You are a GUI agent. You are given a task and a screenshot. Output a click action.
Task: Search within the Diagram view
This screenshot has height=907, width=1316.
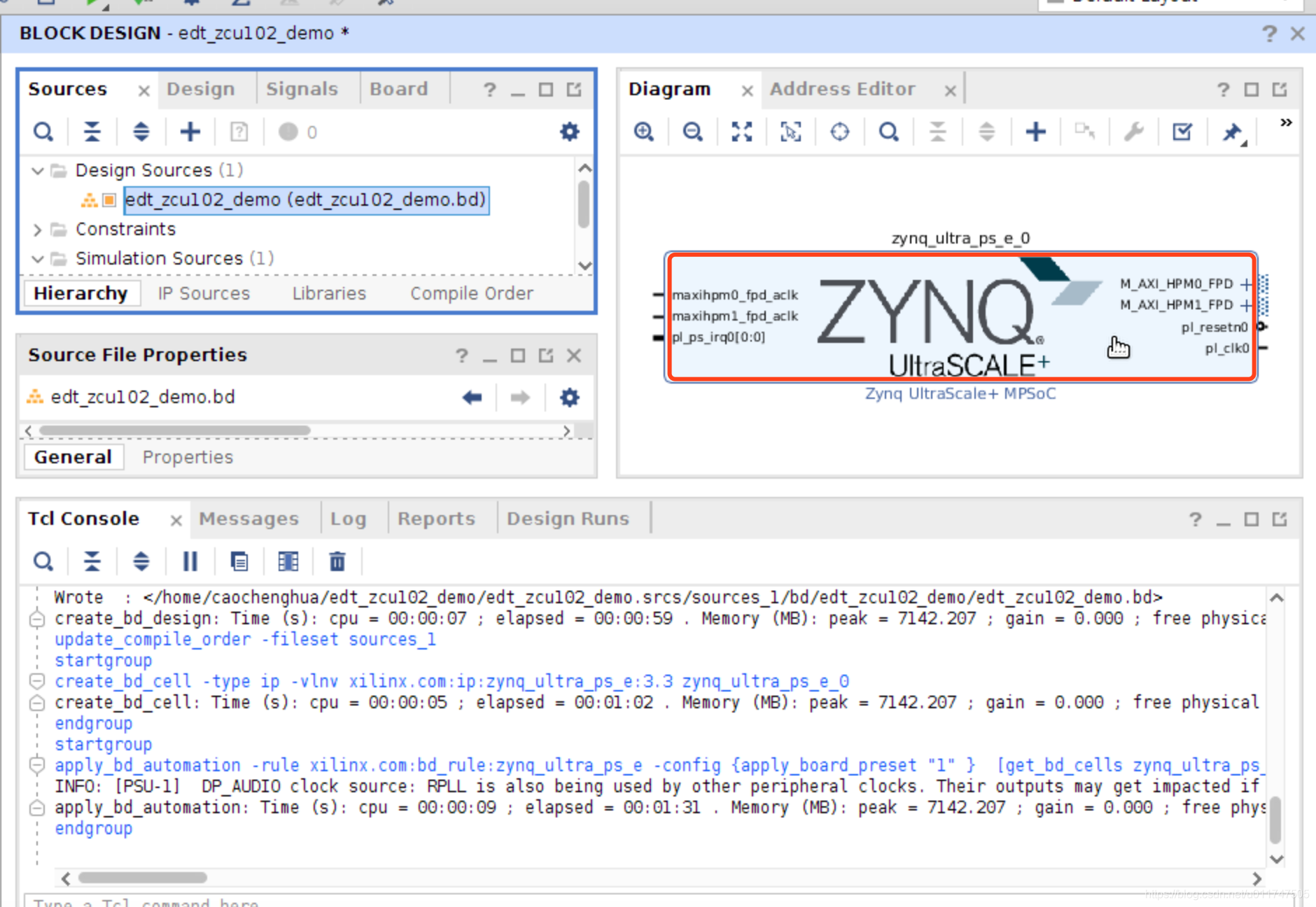pyautogui.click(x=889, y=132)
